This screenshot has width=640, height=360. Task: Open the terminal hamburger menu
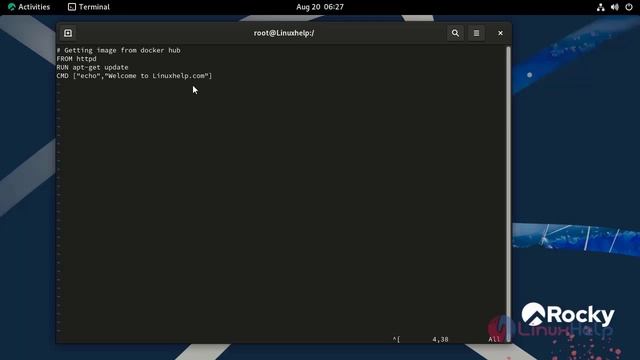pos(476,33)
